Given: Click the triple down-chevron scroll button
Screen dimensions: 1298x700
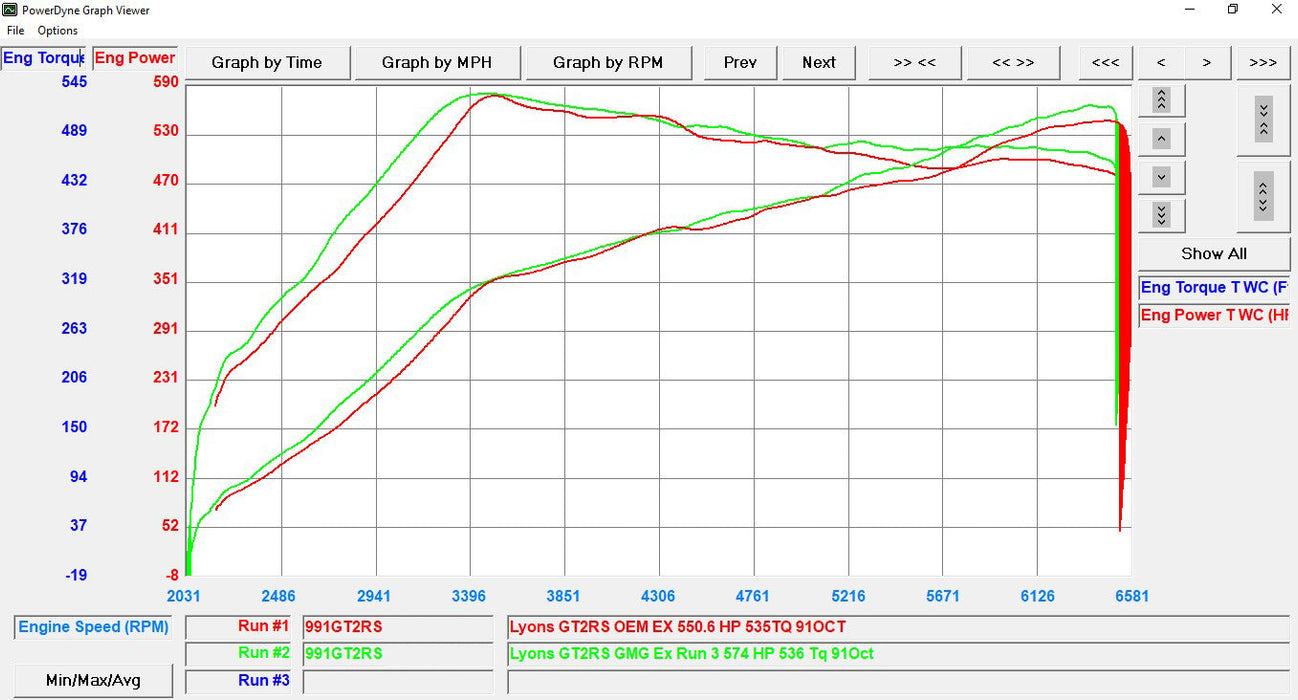Looking at the screenshot, I should 1161,215.
